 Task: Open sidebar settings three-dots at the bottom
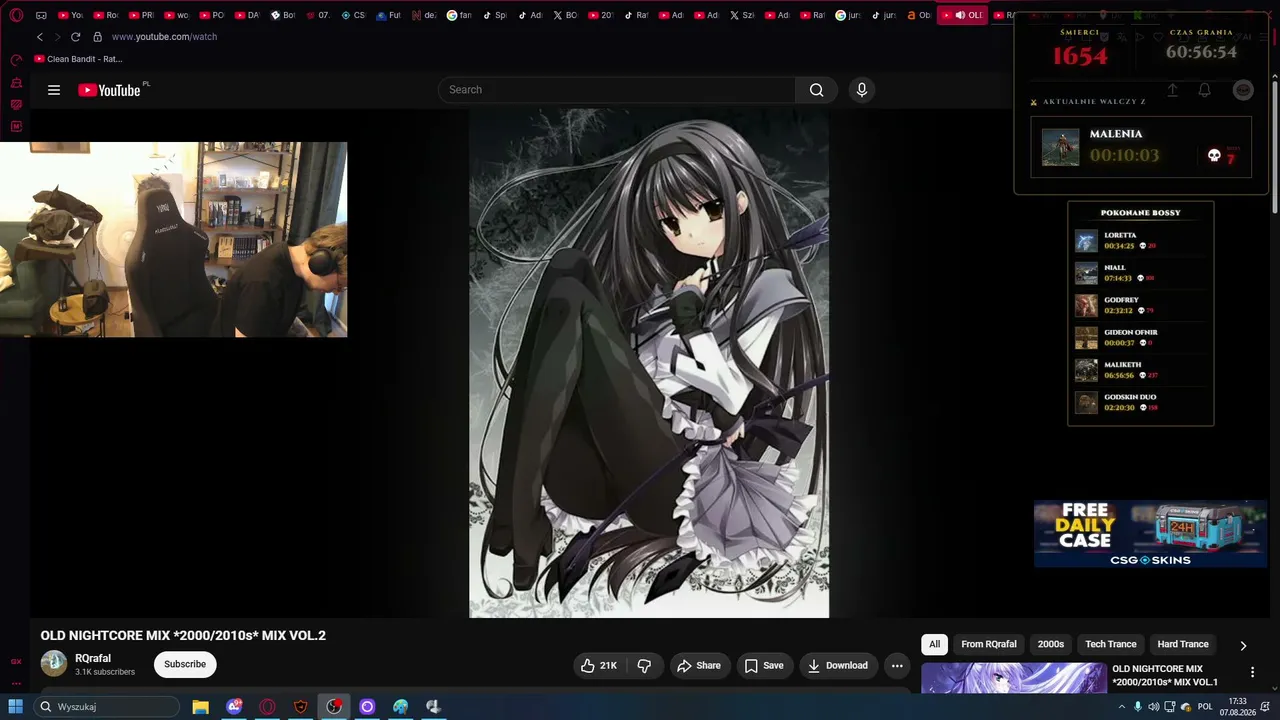click(x=16, y=684)
